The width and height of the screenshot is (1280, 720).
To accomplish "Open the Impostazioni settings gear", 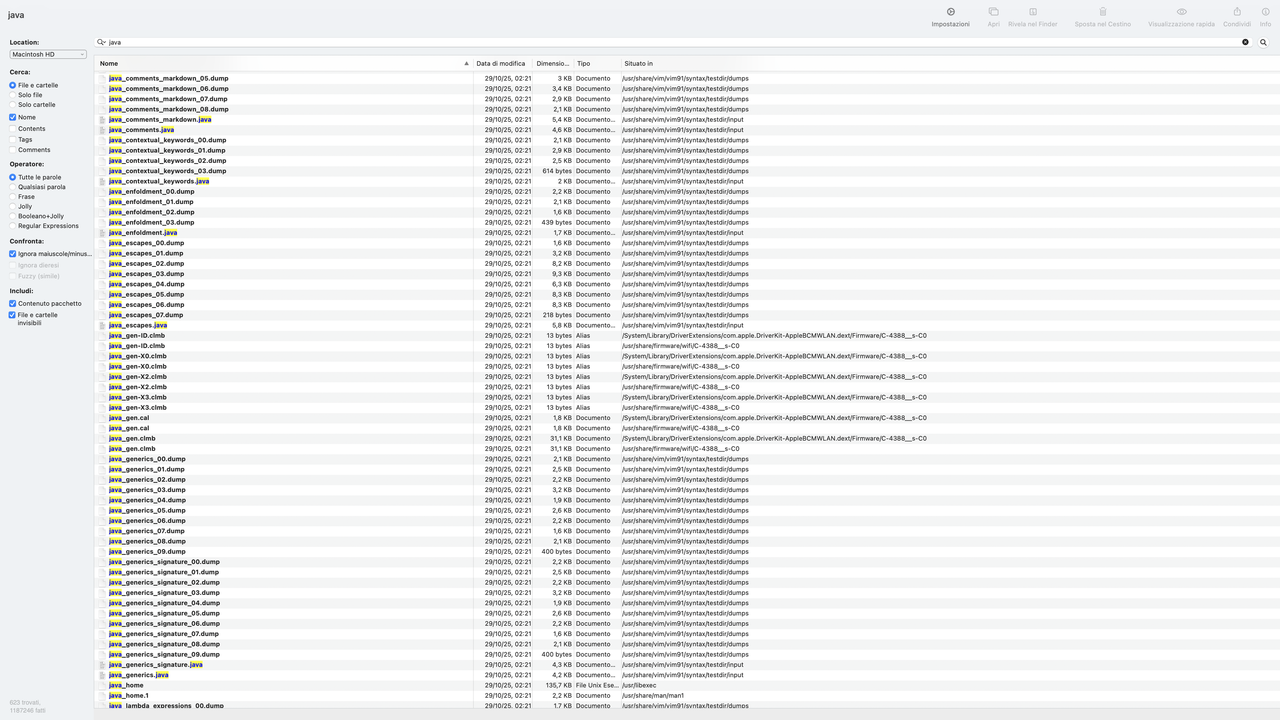I will click(949, 17).
